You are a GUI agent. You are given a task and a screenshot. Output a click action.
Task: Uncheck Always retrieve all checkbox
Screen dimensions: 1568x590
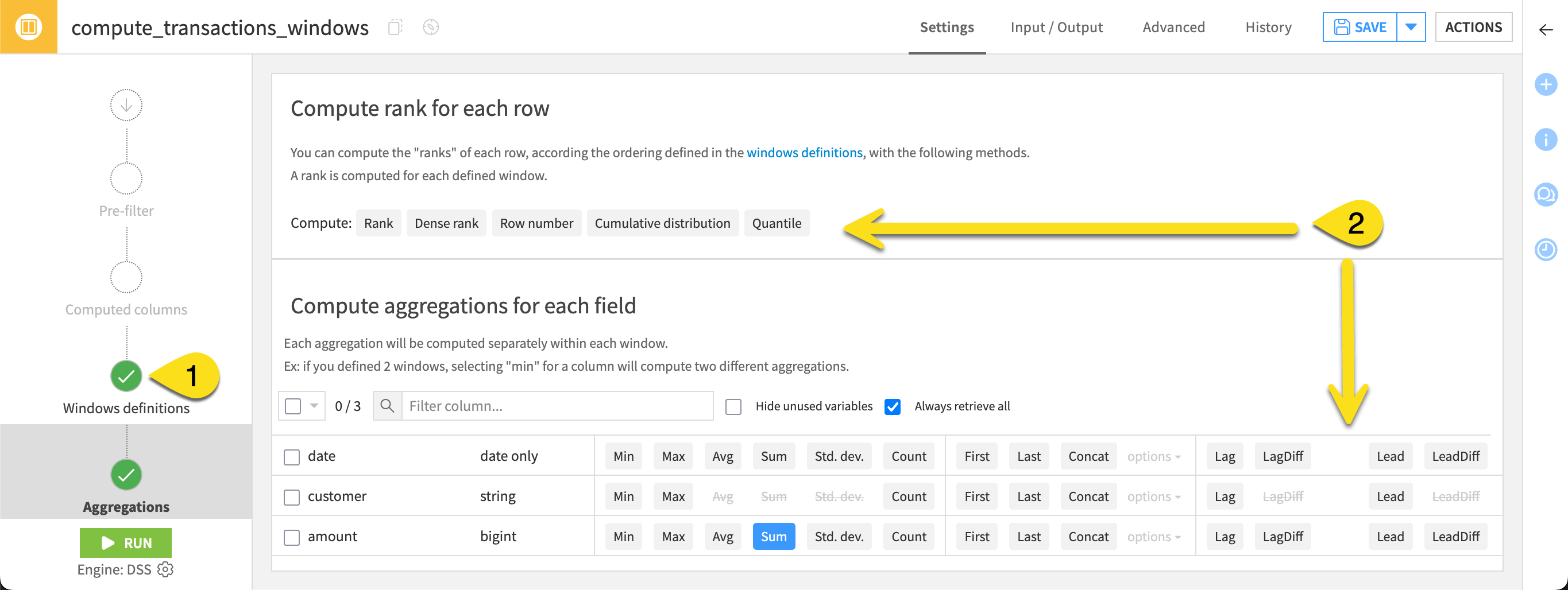click(x=893, y=406)
